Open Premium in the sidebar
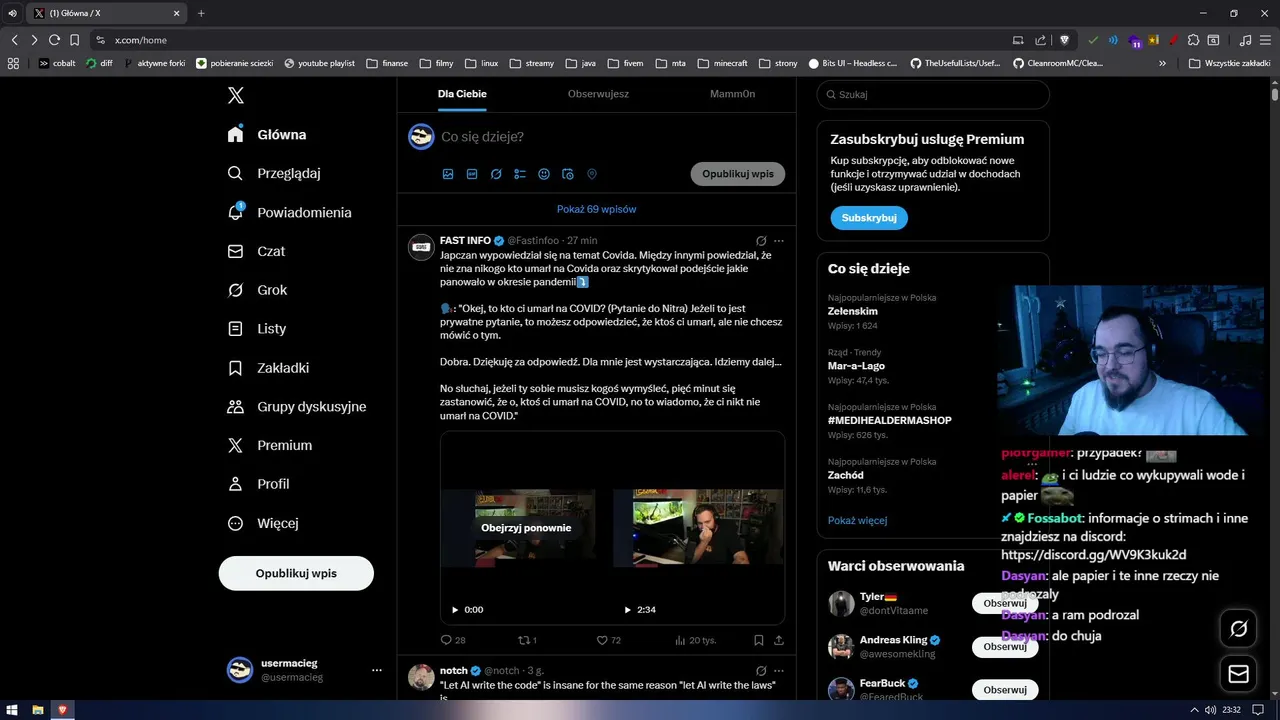Screen dimensions: 1280x720 click(270, 445)
